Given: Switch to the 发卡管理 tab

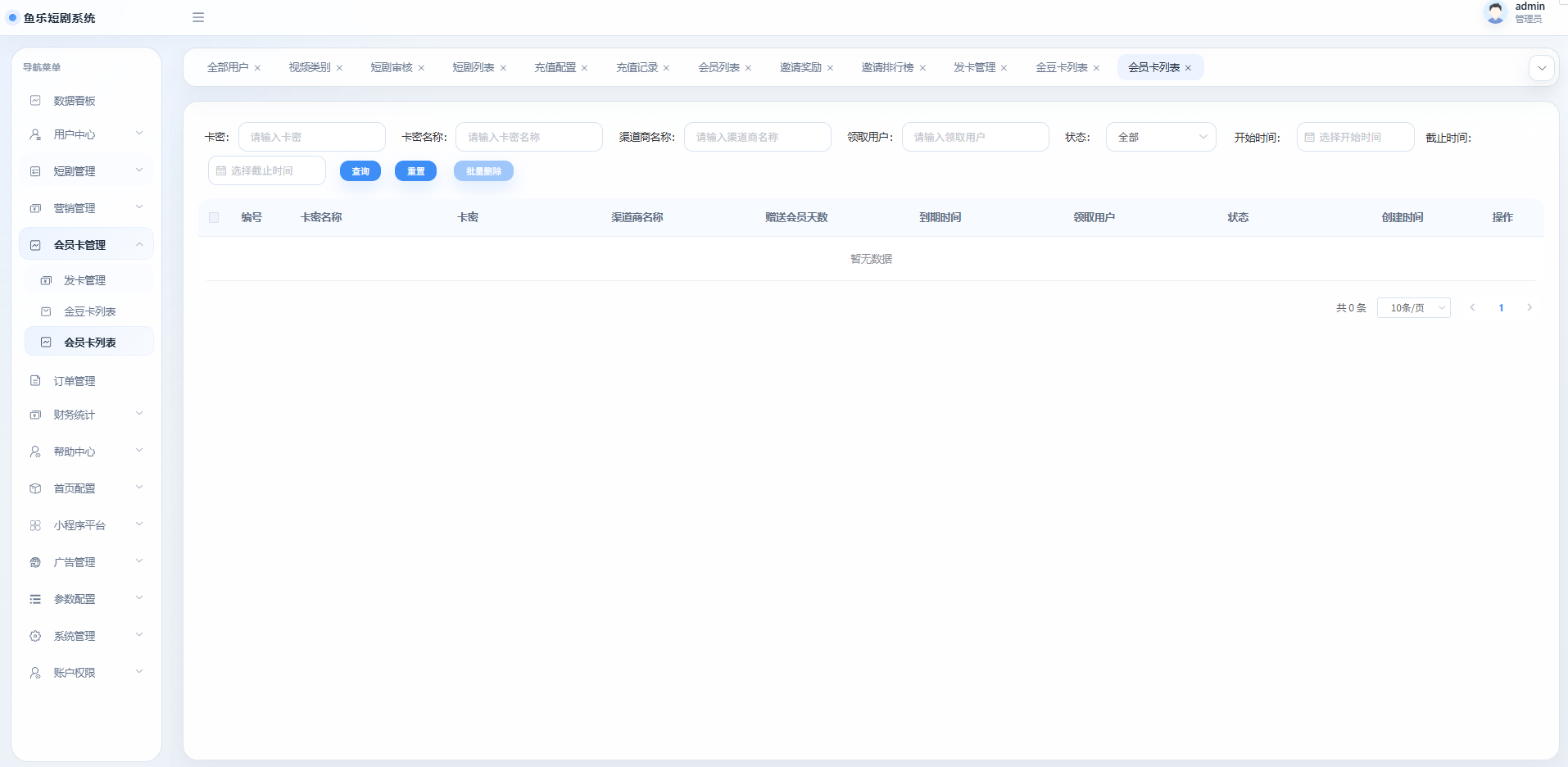Looking at the screenshot, I should [975, 67].
